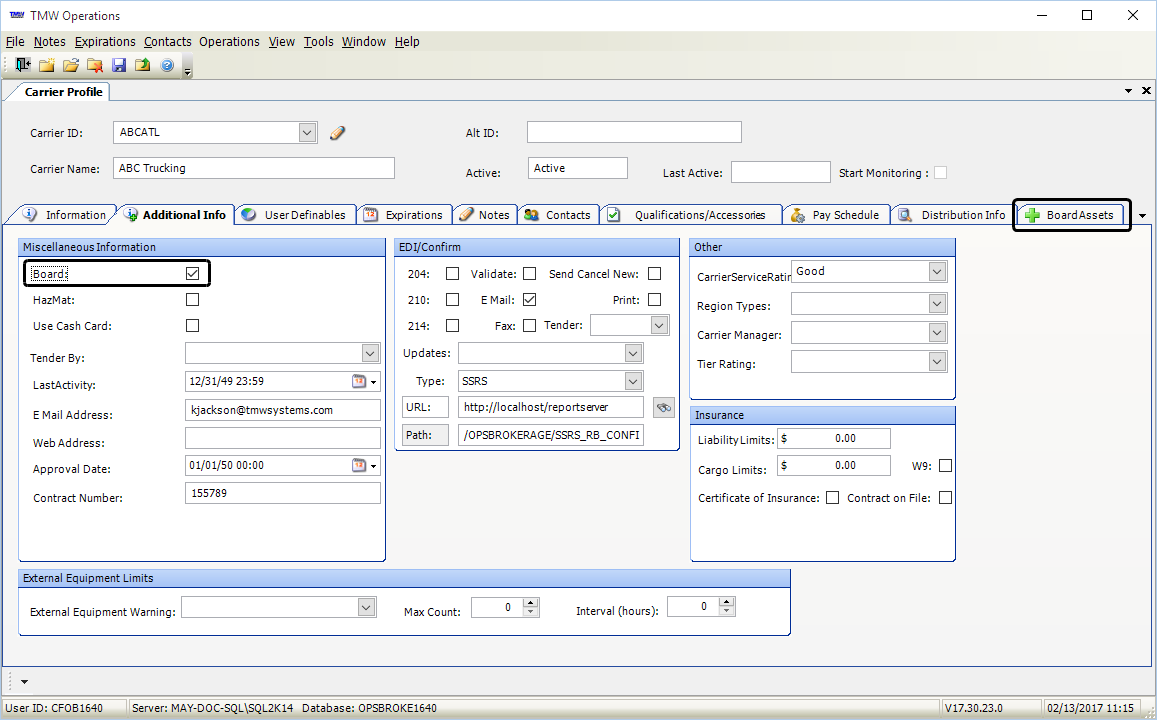Open an existing record with the open folder icon
Screen dimensions: 1157x720
click(70, 64)
